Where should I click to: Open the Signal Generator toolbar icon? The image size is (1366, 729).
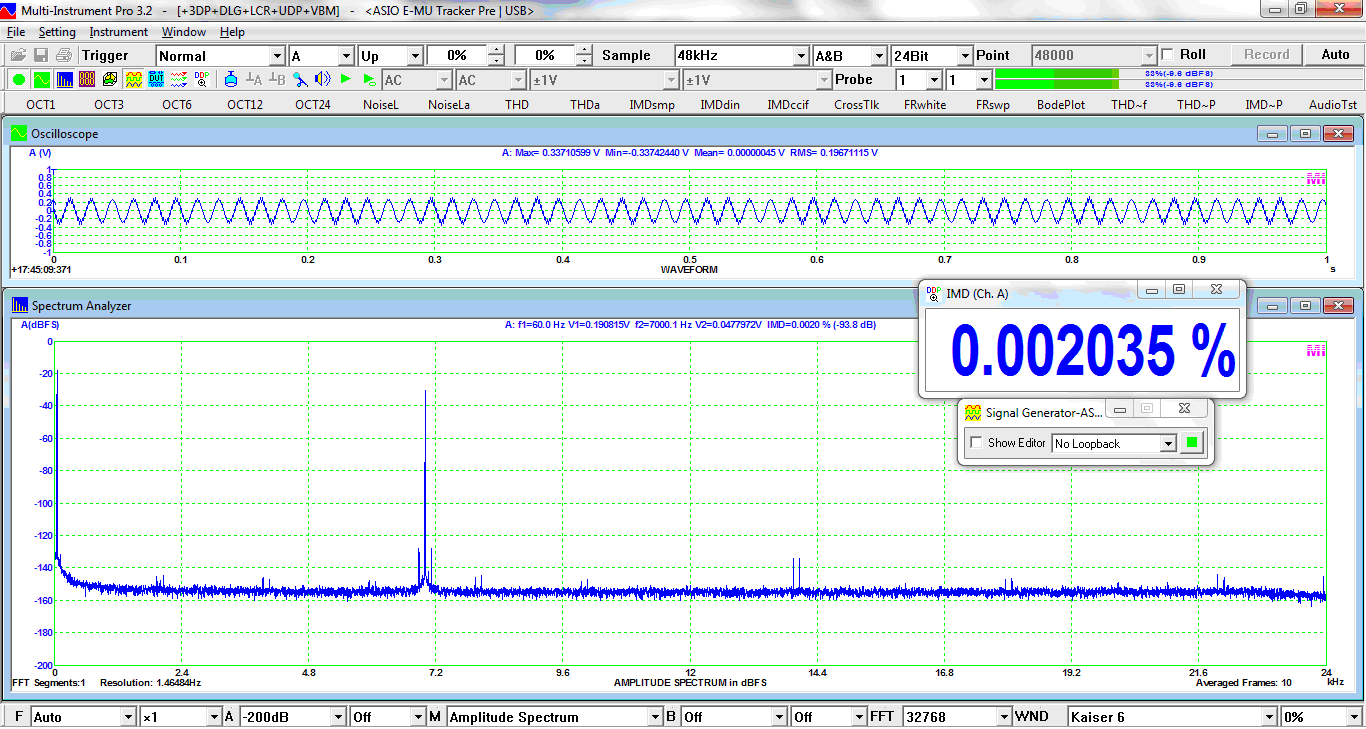coord(133,79)
